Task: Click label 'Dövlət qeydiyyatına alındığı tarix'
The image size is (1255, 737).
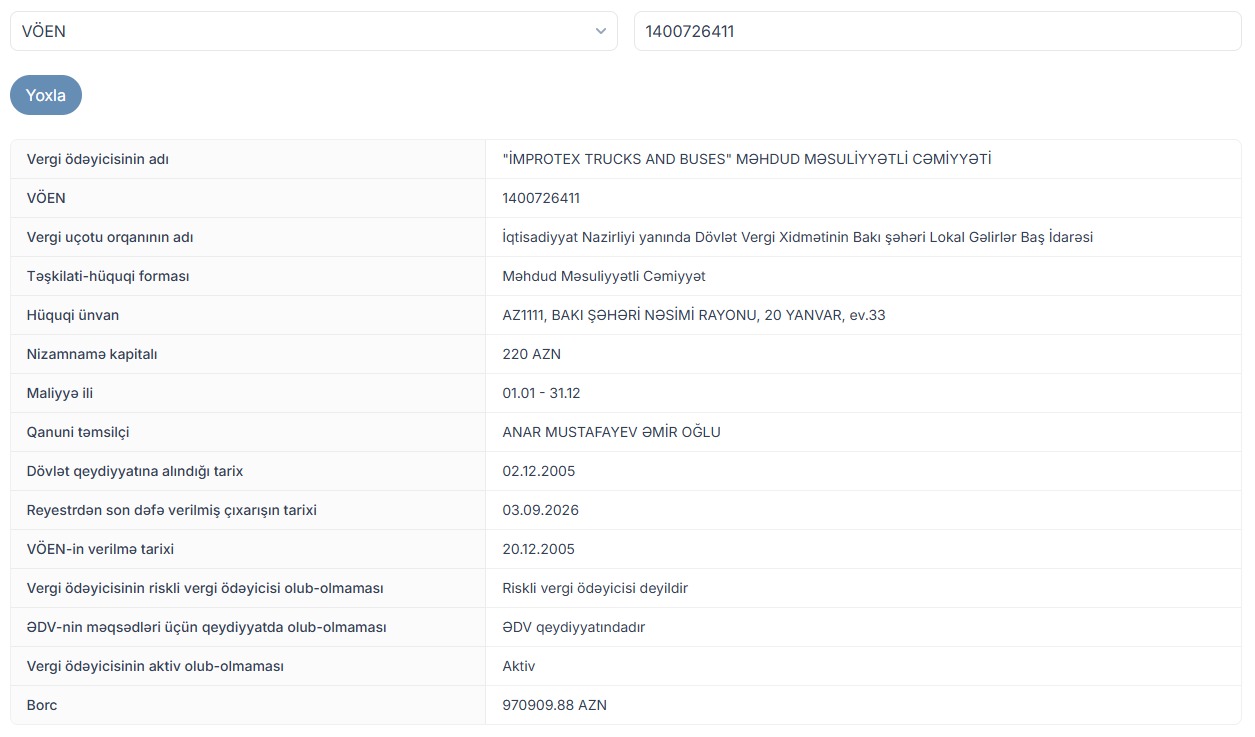Action: (135, 471)
